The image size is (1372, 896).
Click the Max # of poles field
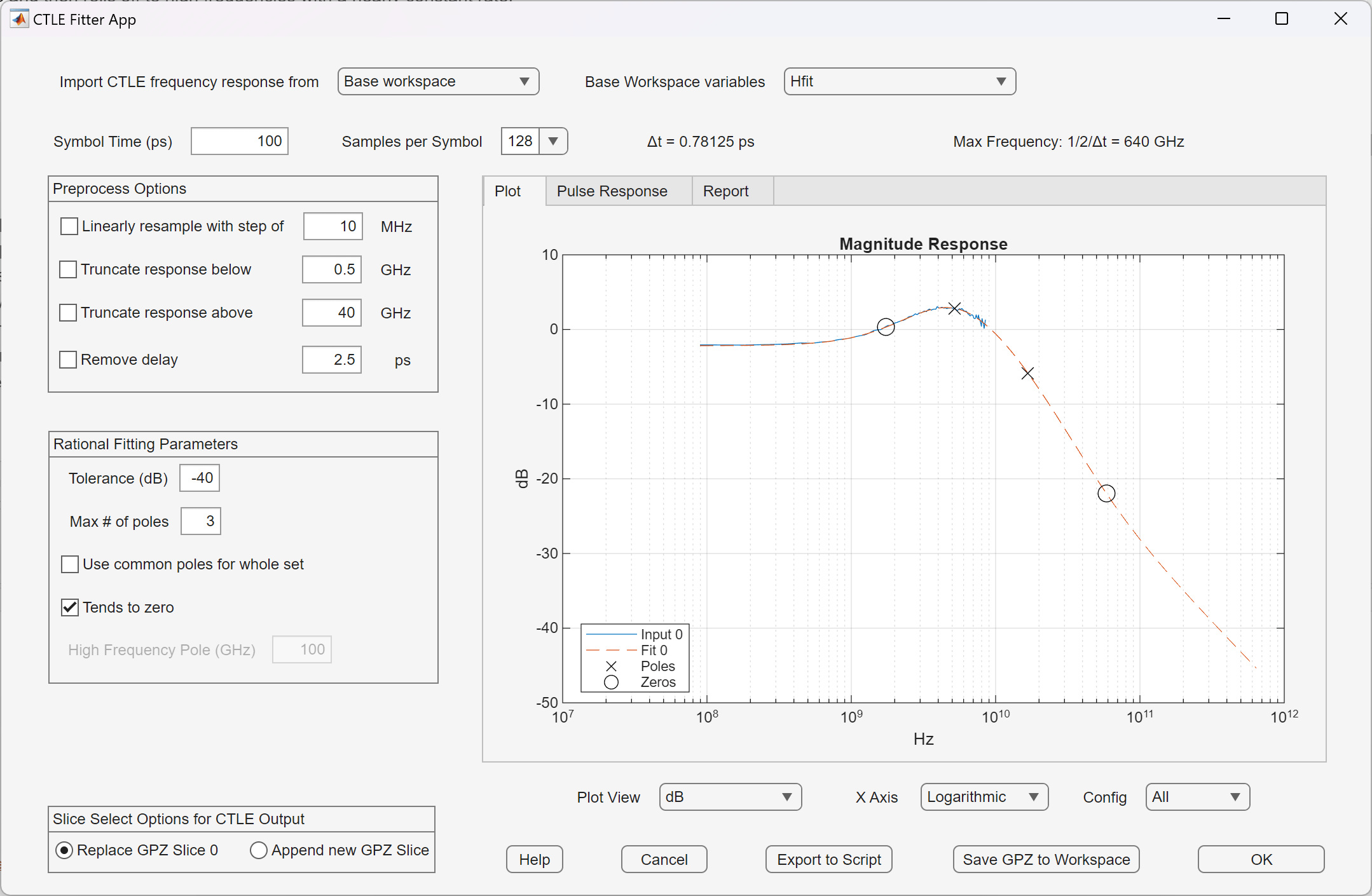tap(201, 521)
